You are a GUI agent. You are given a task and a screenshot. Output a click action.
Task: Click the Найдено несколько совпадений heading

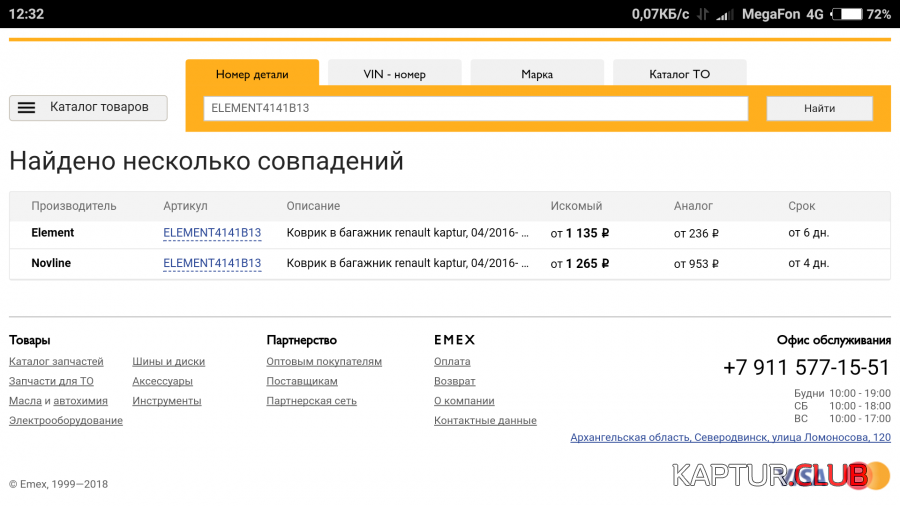point(206,161)
